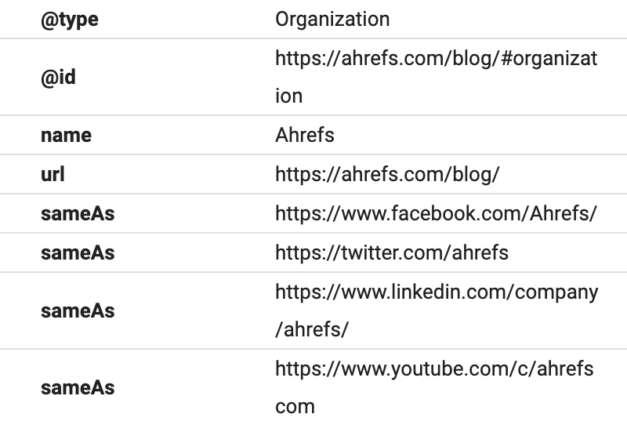Open the youtube.com/c/ahrefs URL line
The width and height of the screenshot is (627, 425).
click(435, 367)
